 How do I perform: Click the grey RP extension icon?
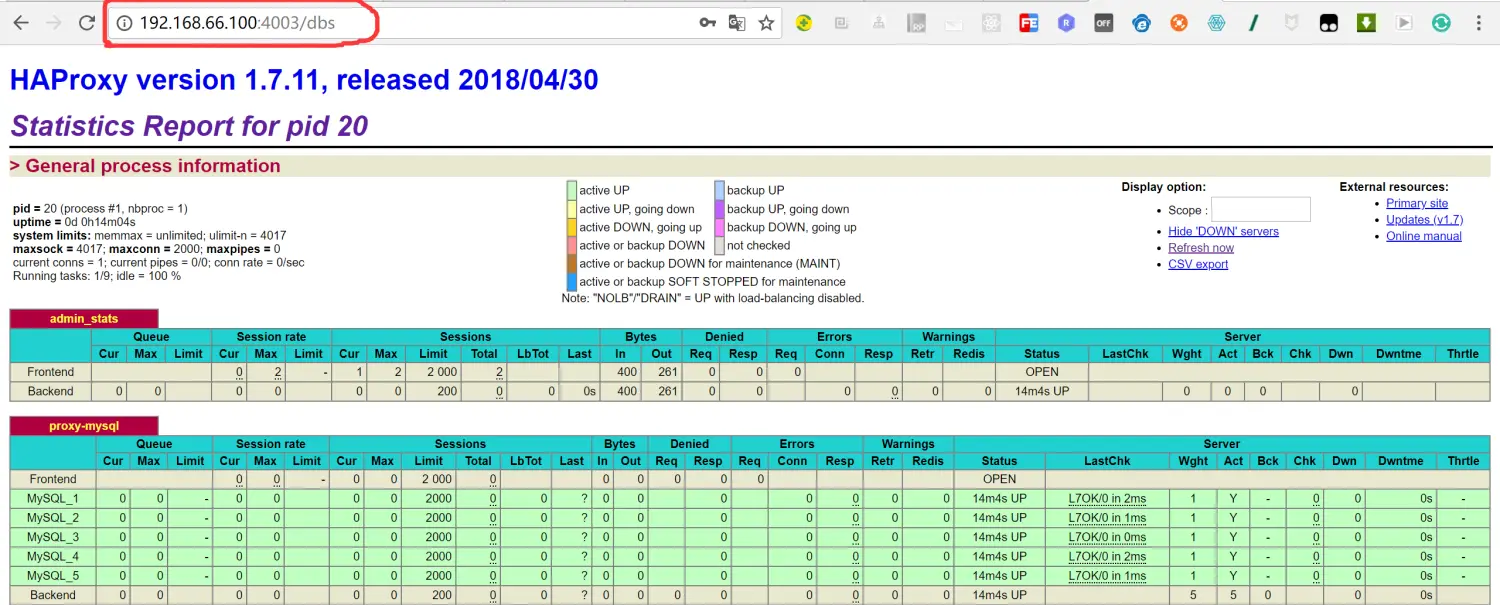916,23
